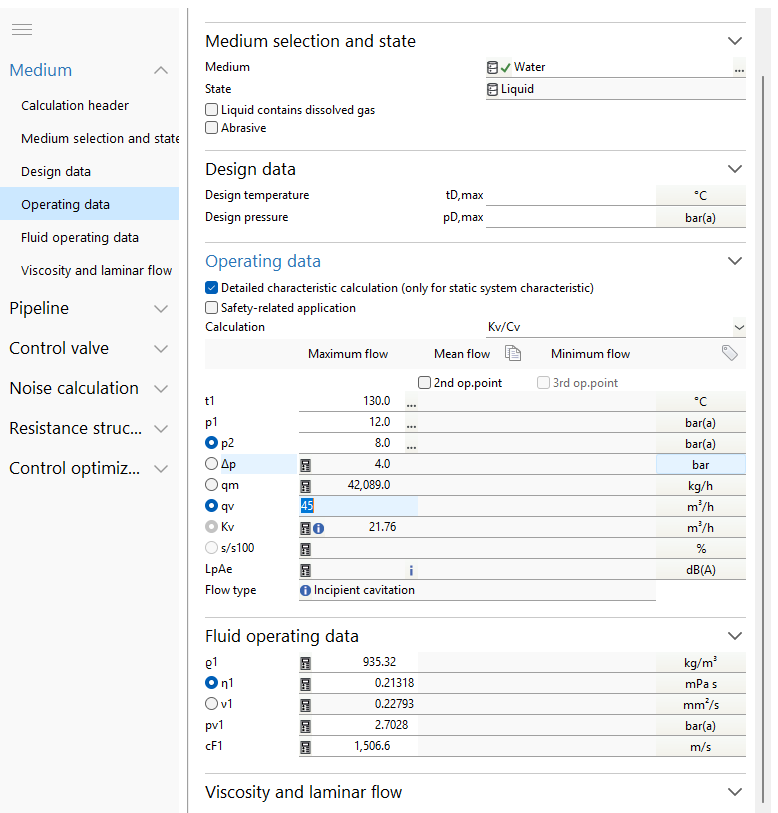Screen dimensions: 778x813
Task: Click calculator icon in η1 row
Action: (305, 684)
